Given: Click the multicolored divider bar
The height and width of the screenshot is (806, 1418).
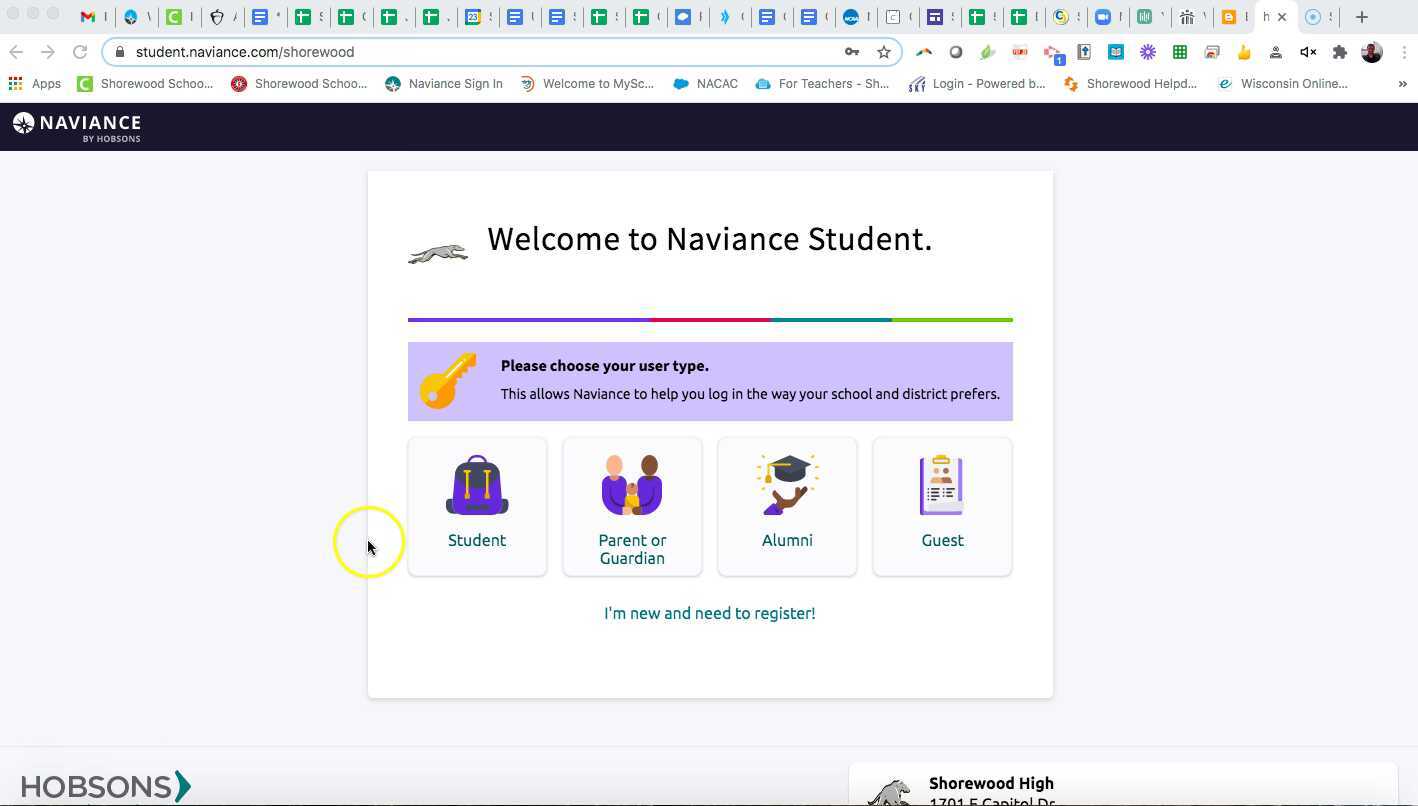Looking at the screenshot, I should click(x=709, y=320).
